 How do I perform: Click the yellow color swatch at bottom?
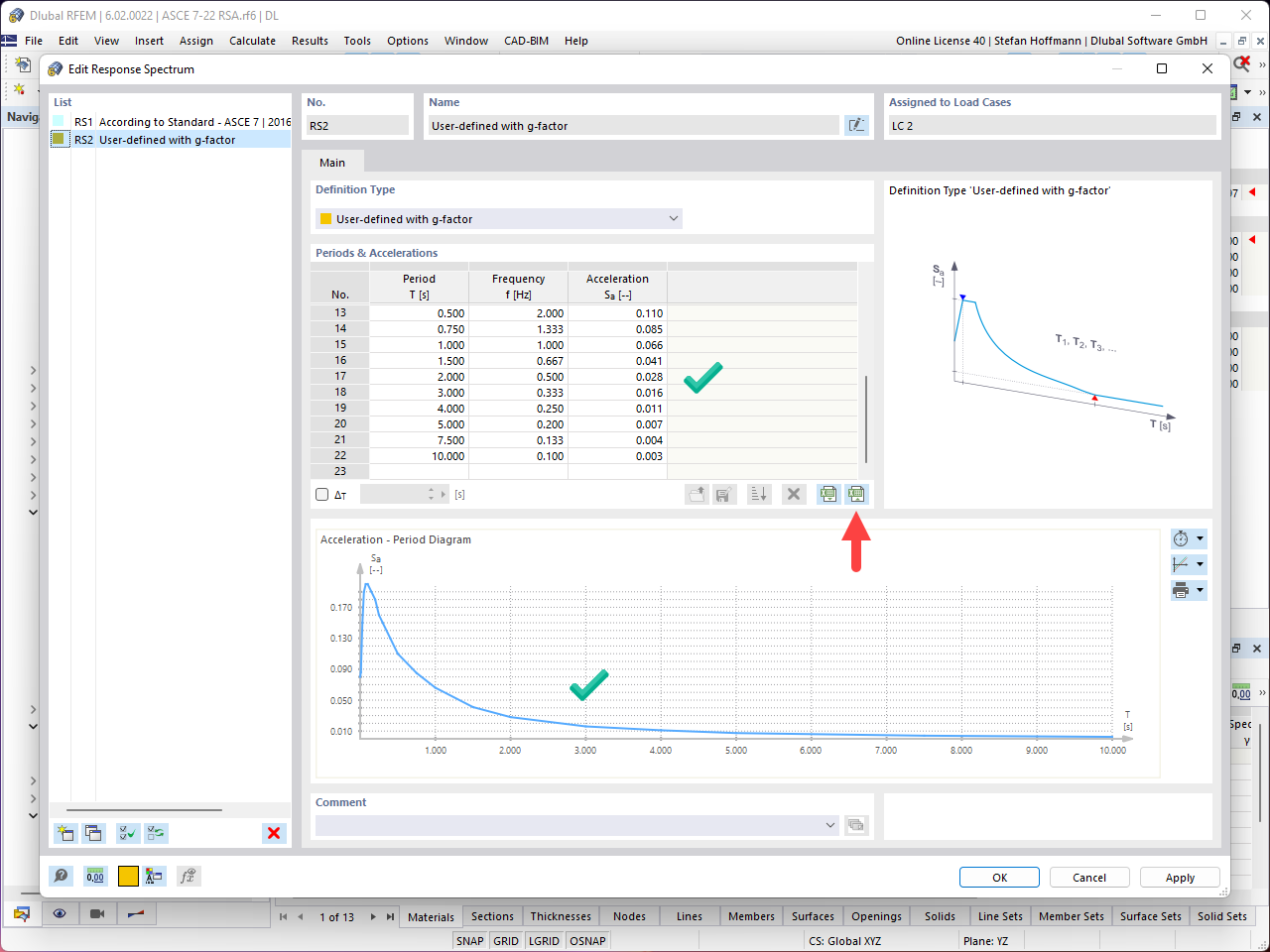pos(128,876)
